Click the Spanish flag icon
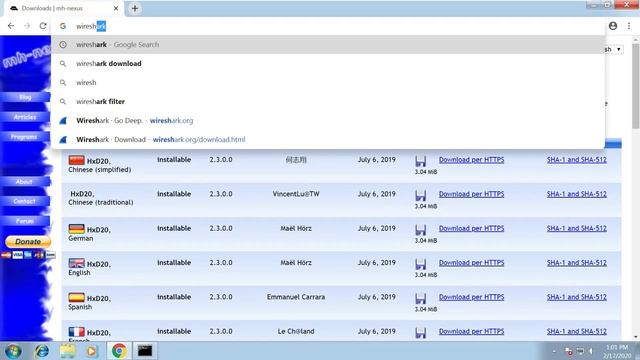640x360 pixels. pyautogui.click(x=76, y=297)
